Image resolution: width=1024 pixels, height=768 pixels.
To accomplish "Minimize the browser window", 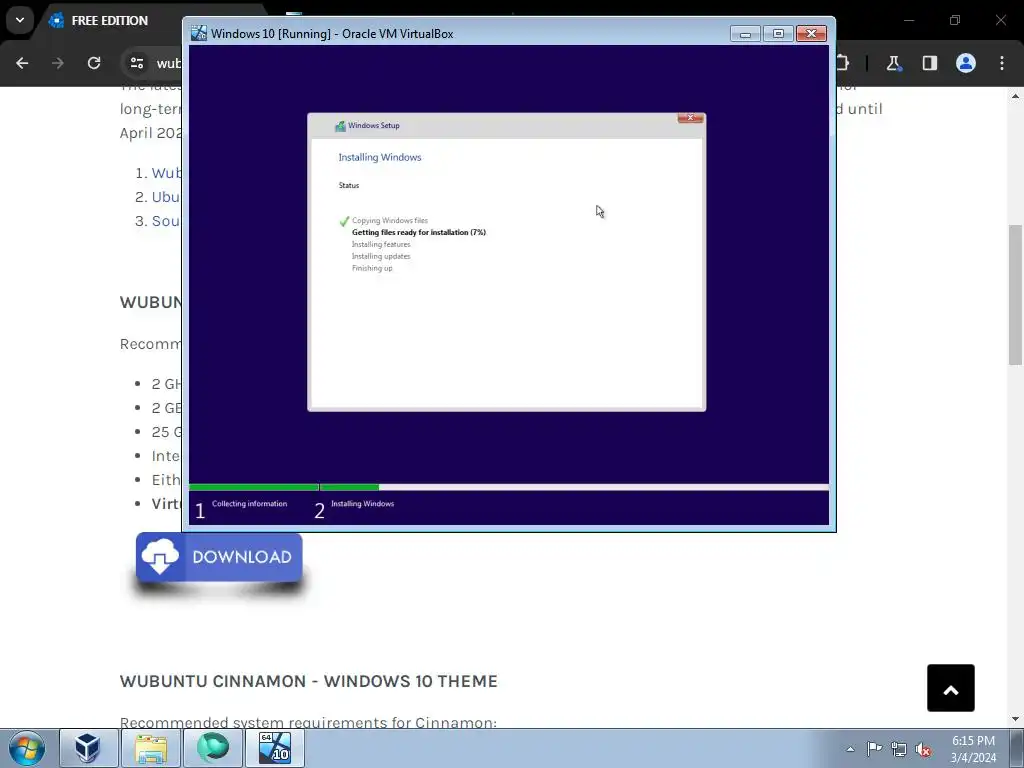I will click(x=908, y=20).
